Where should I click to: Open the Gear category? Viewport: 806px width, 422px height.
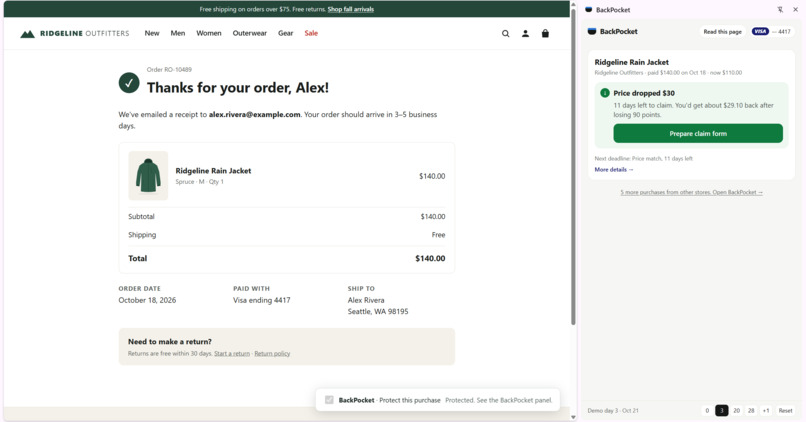point(285,33)
